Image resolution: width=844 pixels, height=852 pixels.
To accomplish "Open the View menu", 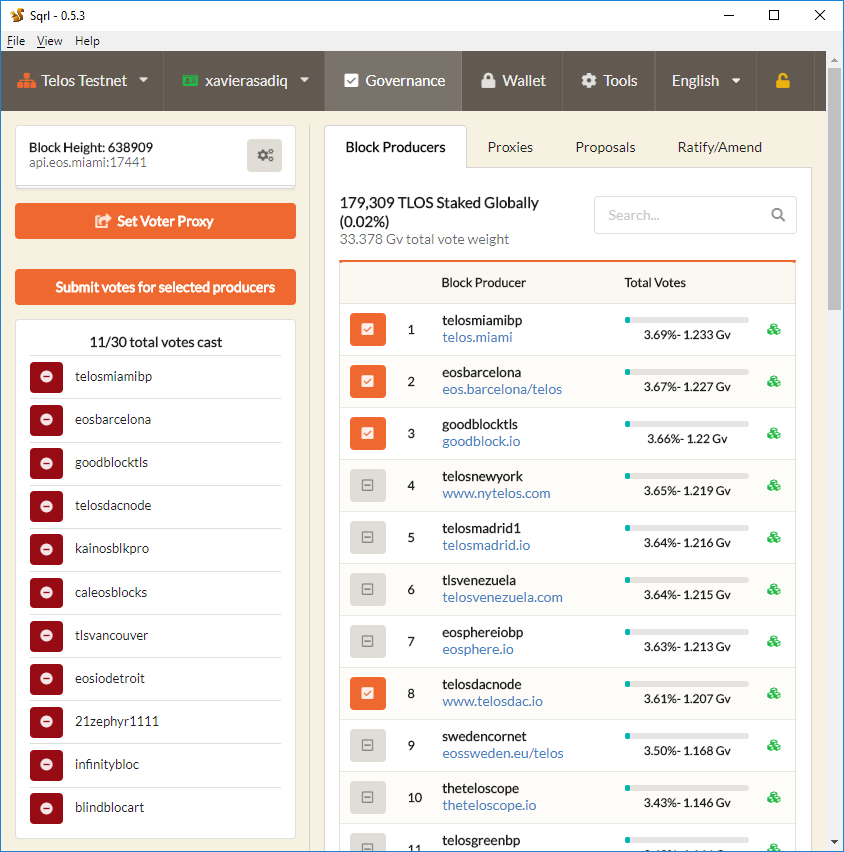I will (49, 41).
